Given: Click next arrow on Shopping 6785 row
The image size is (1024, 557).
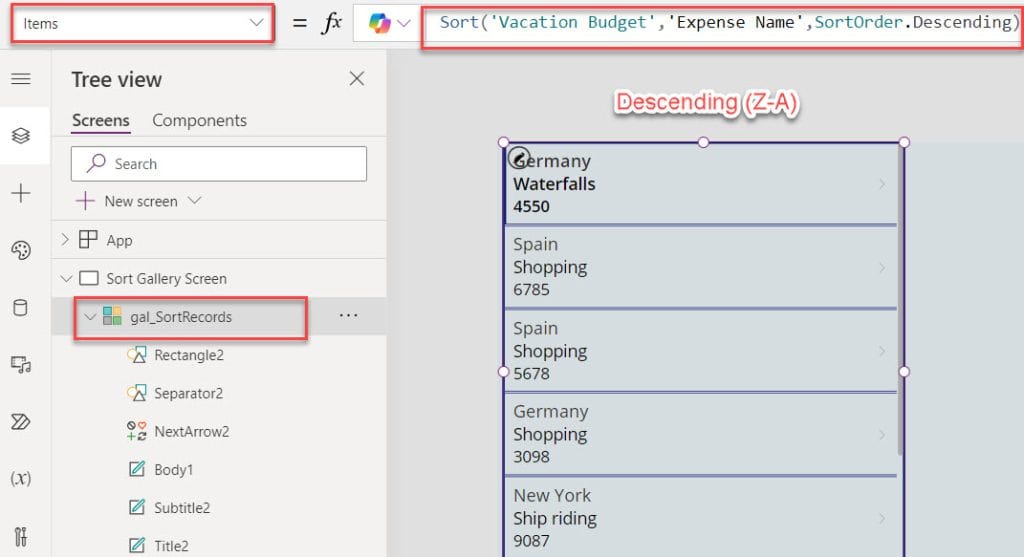Looking at the screenshot, I should [x=882, y=268].
